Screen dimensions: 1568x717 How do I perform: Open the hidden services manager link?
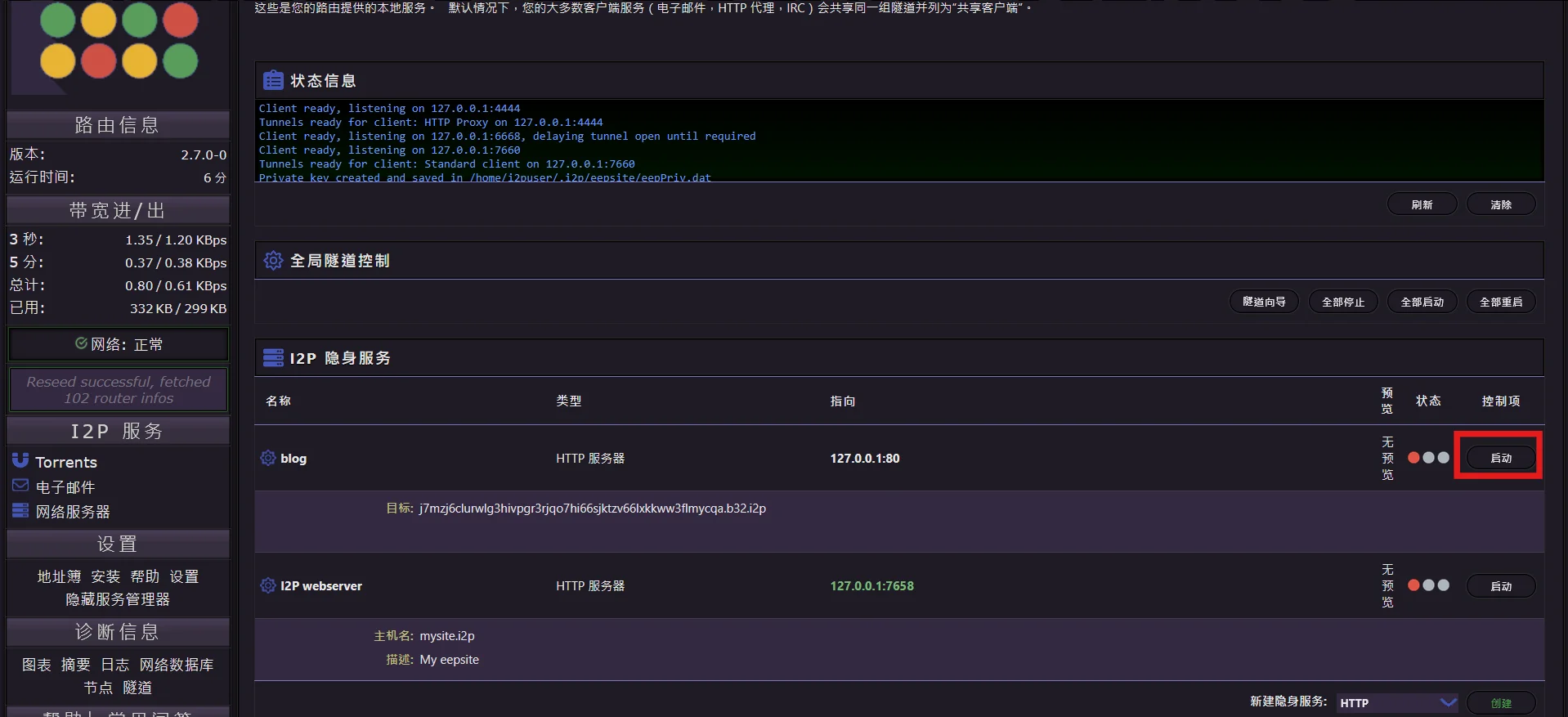click(118, 599)
